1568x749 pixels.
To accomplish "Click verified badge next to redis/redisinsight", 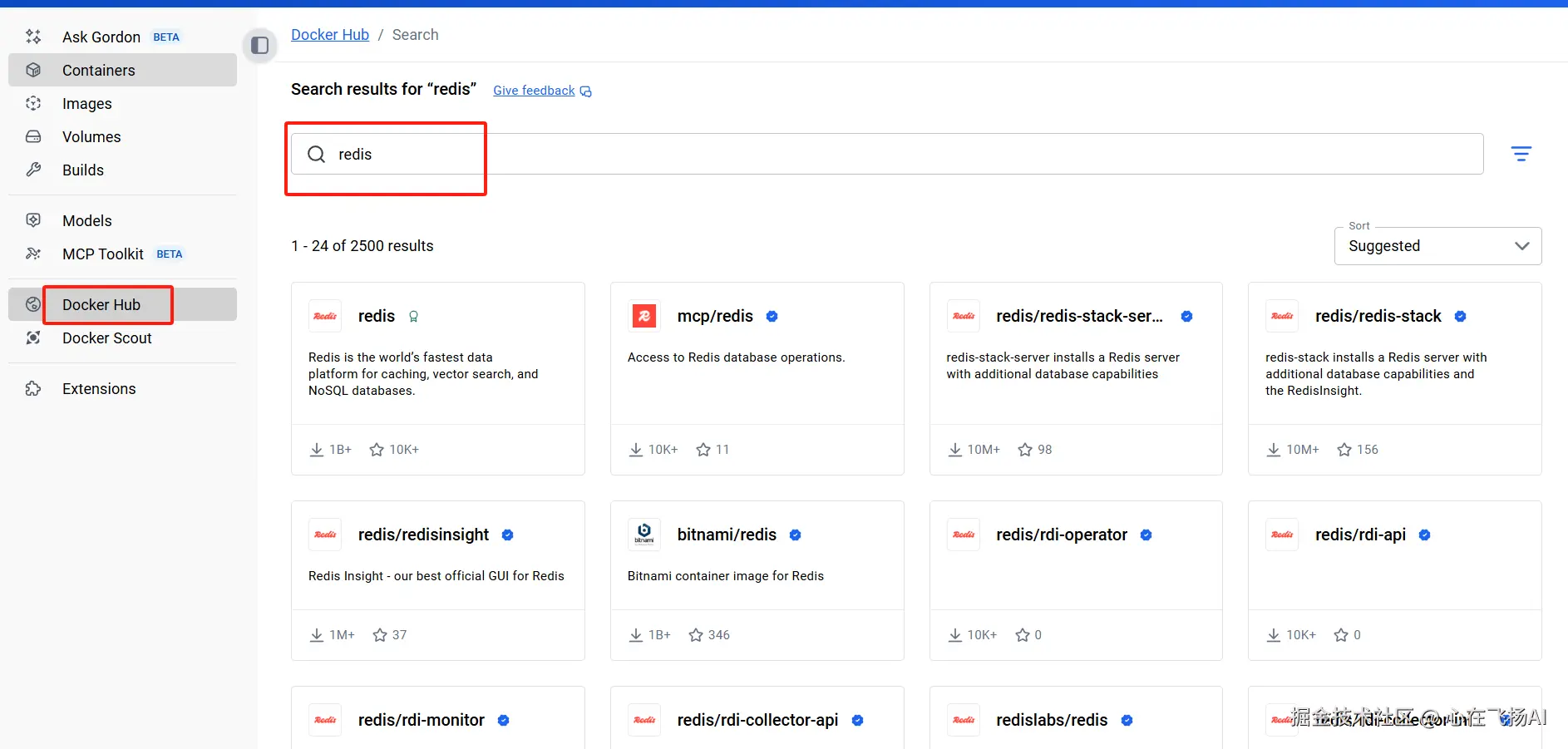I will 507,535.
